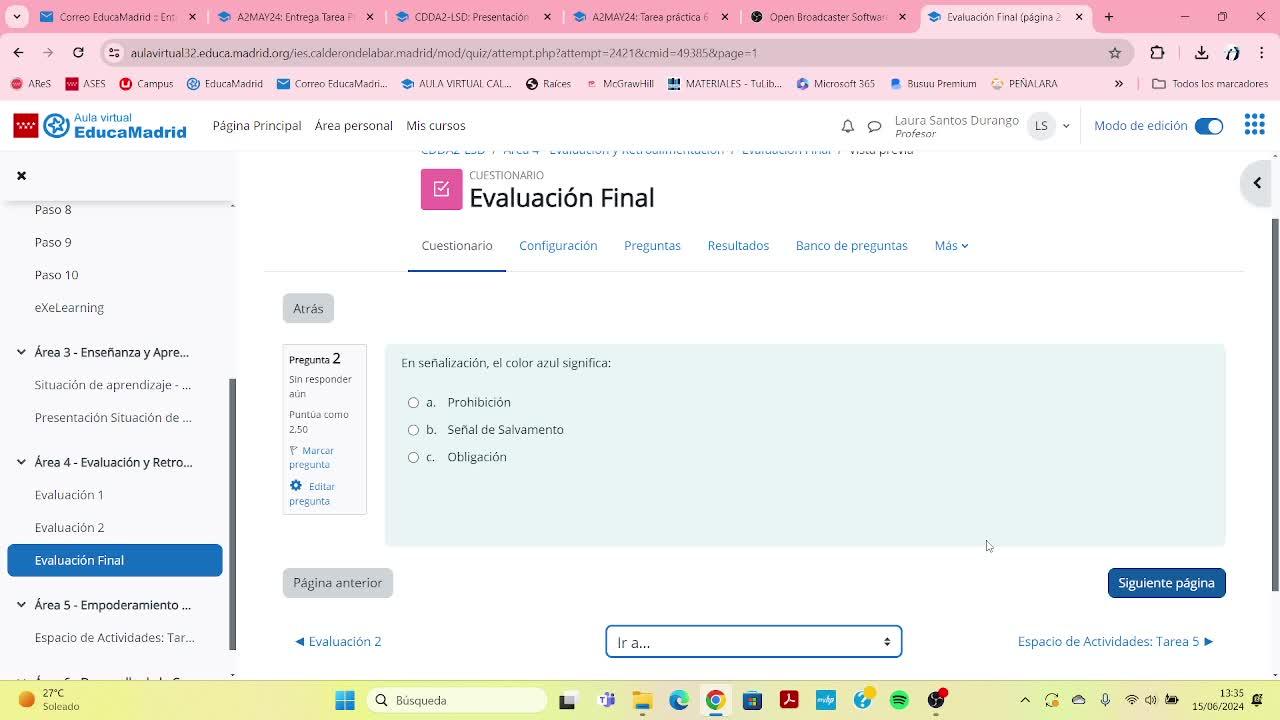1280x720 pixels.
Task: Expand the Más menu in quiz navigation
Action: [x=951, y=246]
